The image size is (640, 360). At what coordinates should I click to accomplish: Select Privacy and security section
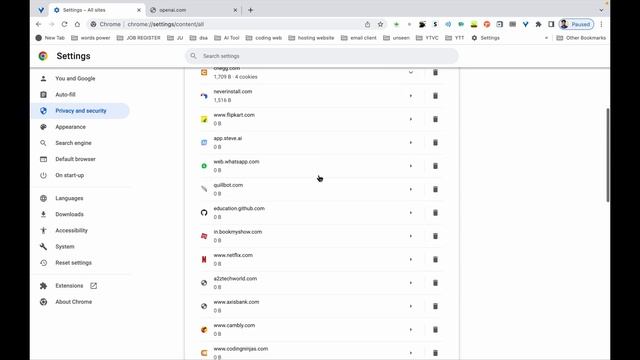80,111
